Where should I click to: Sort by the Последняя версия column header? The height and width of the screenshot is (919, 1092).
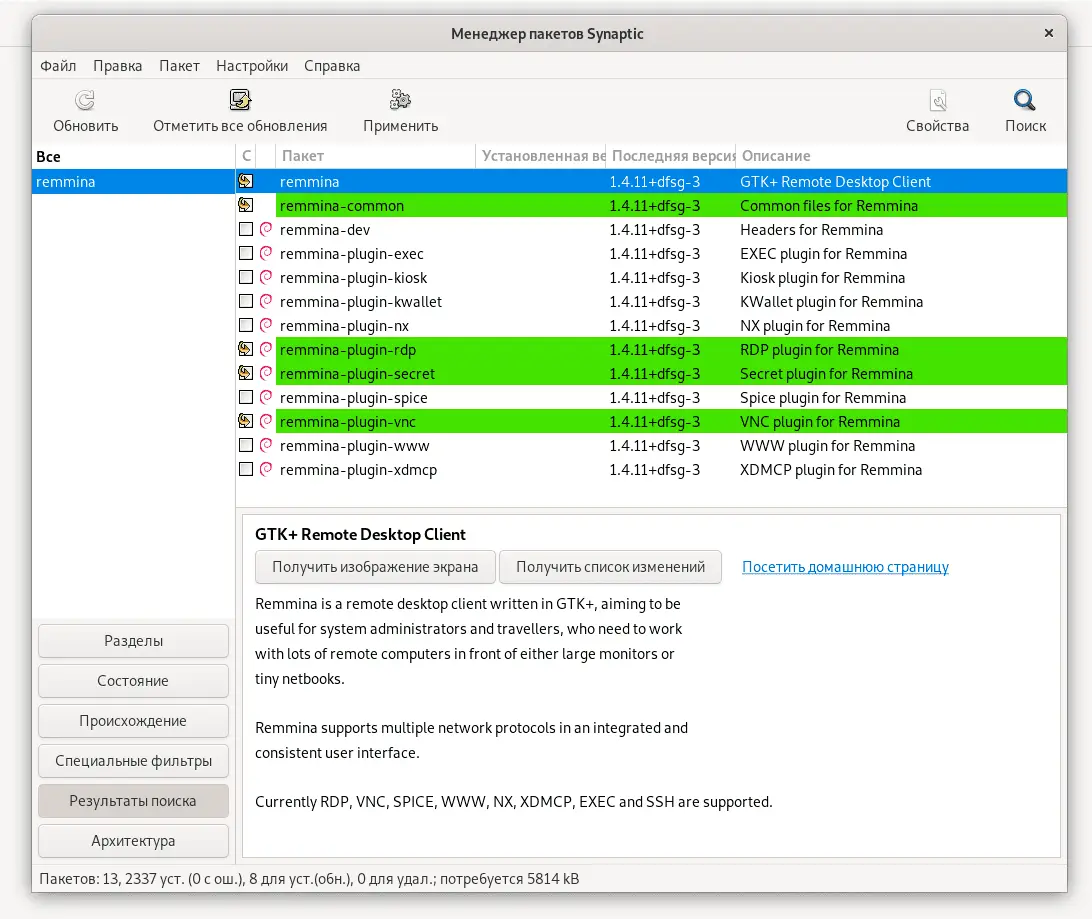[671, 156]
